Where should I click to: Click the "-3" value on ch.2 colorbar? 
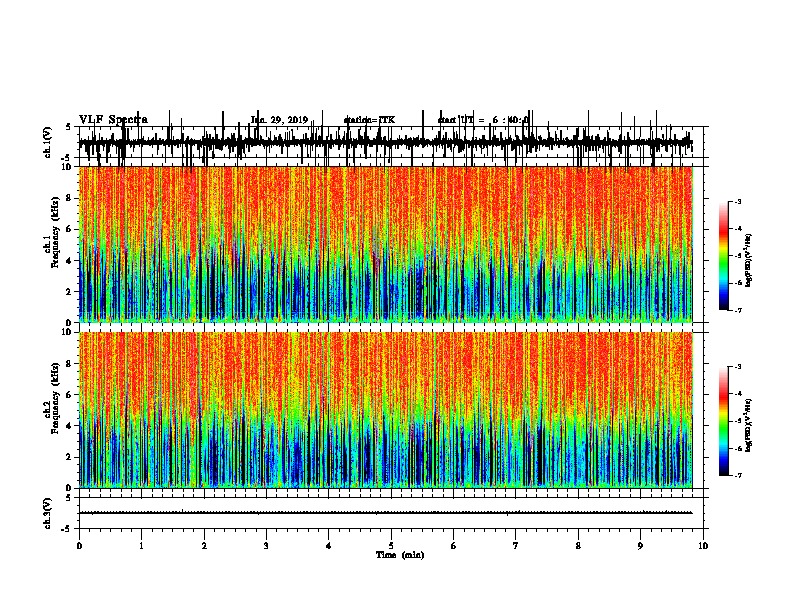pos(738,367)
